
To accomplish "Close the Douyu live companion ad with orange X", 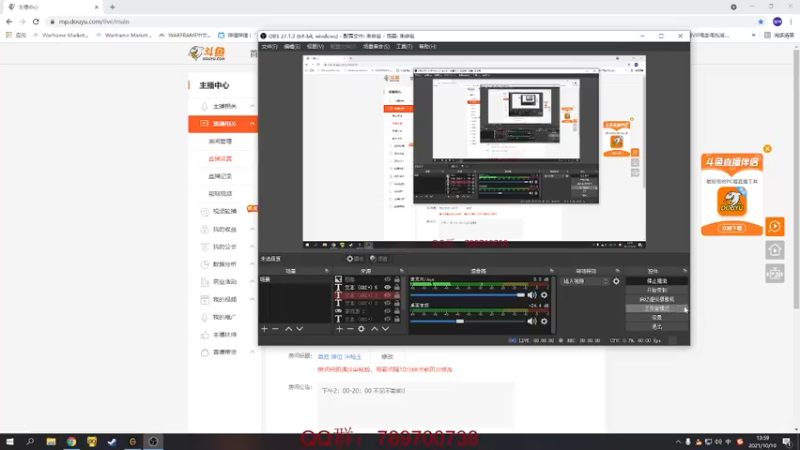I will [767, 149].
